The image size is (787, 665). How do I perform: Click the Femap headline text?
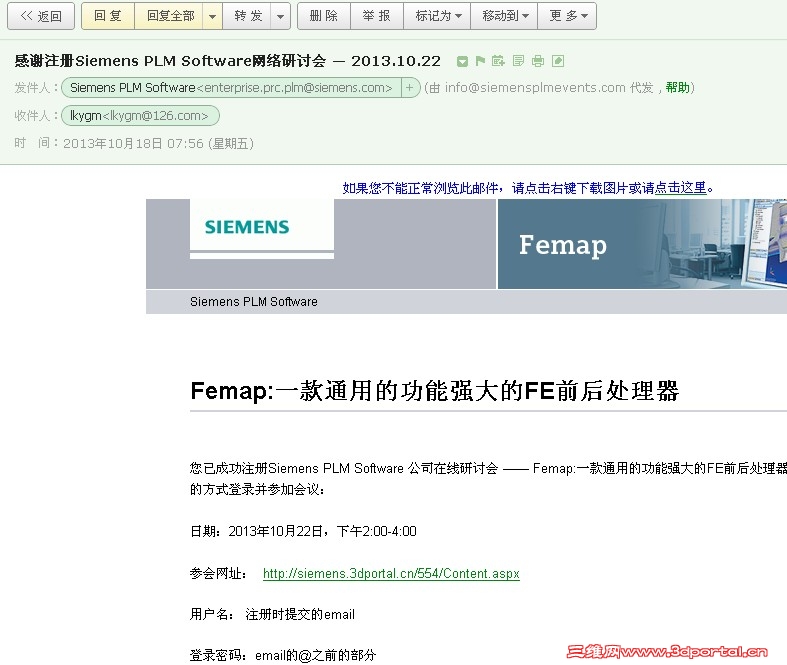coord(435,391)
